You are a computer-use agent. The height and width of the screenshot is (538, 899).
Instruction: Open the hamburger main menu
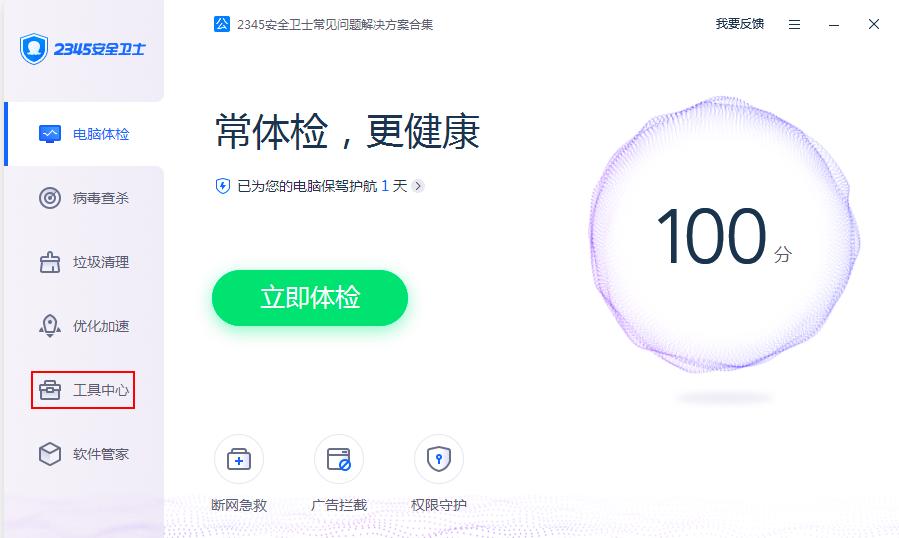tap(794, 25)
